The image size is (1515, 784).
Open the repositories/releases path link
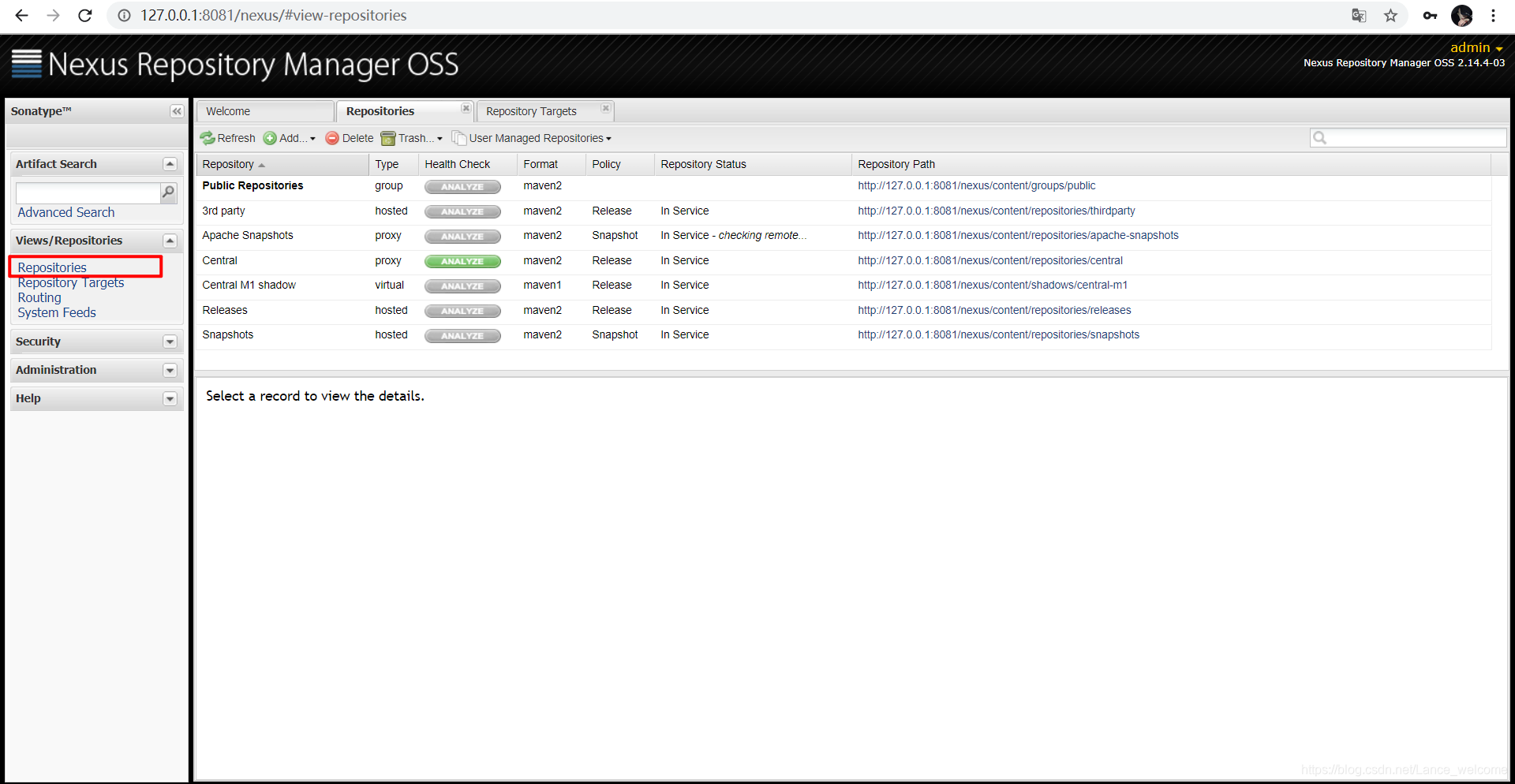click(x=994, y=310)
